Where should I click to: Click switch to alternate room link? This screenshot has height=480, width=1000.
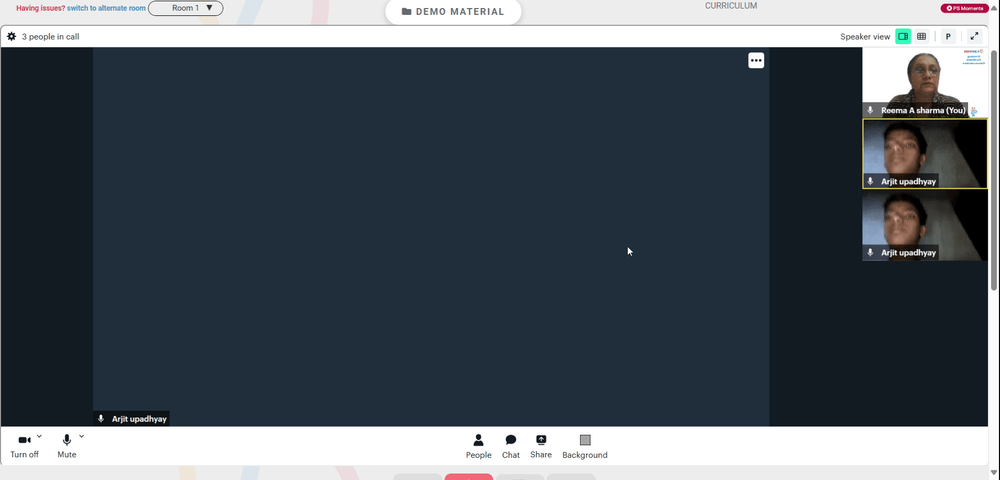click(107, 8)
